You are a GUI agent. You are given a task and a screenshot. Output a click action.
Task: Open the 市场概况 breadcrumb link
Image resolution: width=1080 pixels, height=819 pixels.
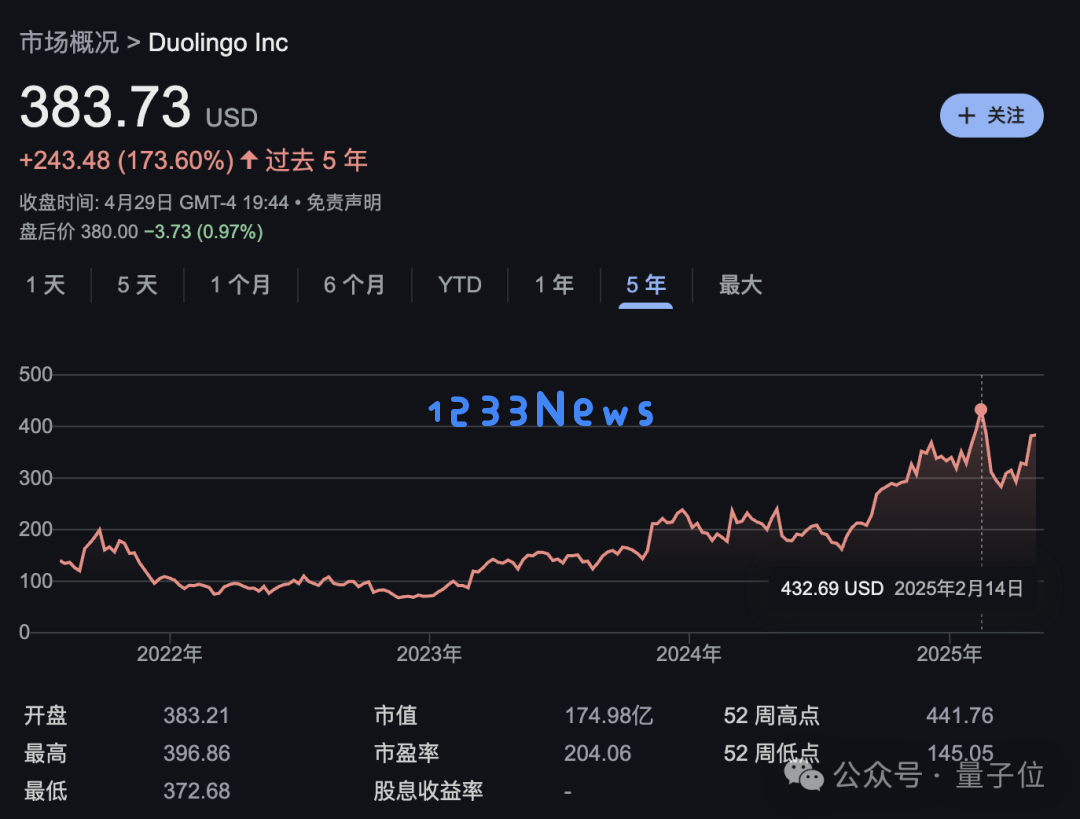tap(69, 43)
